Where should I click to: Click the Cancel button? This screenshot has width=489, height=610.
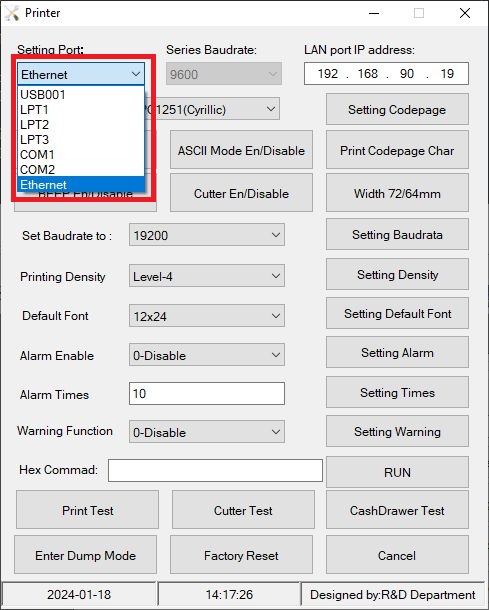pyautogui.click(x=397, y=555)
